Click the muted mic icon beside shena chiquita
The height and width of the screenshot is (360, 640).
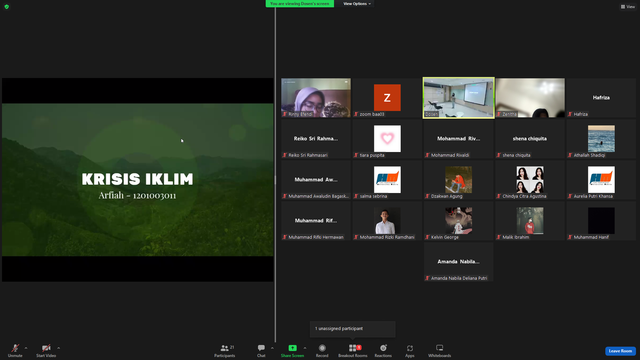499,155
